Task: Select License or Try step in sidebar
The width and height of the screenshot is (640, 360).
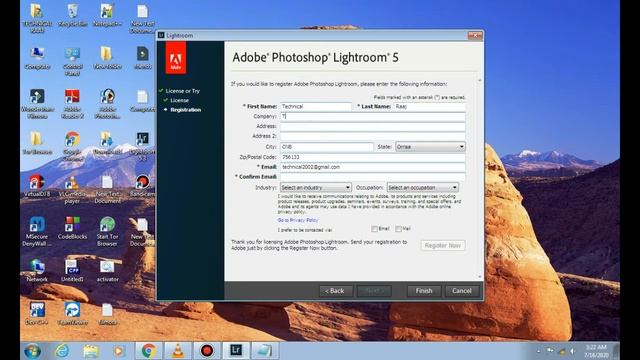Action: pyautogui.click(x=182, y=91)
